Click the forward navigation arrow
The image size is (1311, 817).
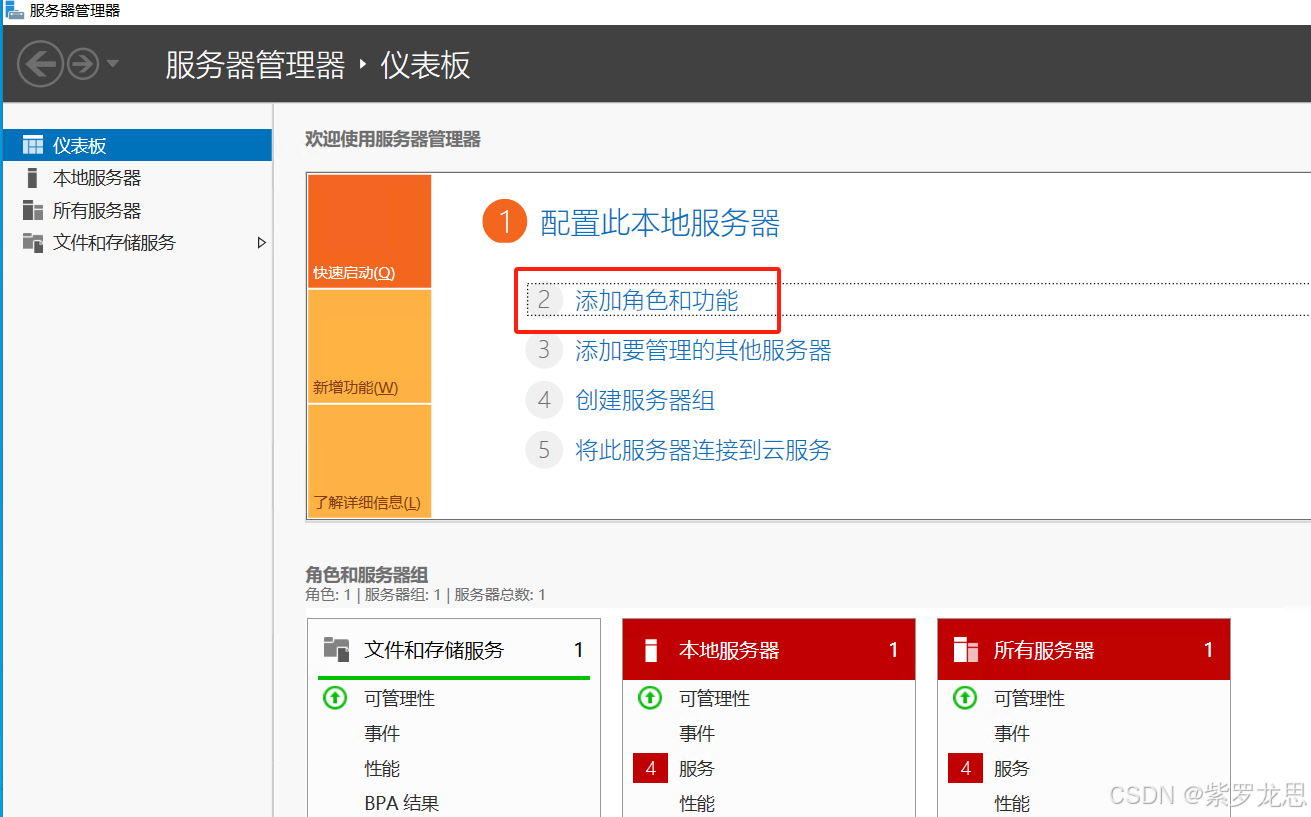coord(83,65)
